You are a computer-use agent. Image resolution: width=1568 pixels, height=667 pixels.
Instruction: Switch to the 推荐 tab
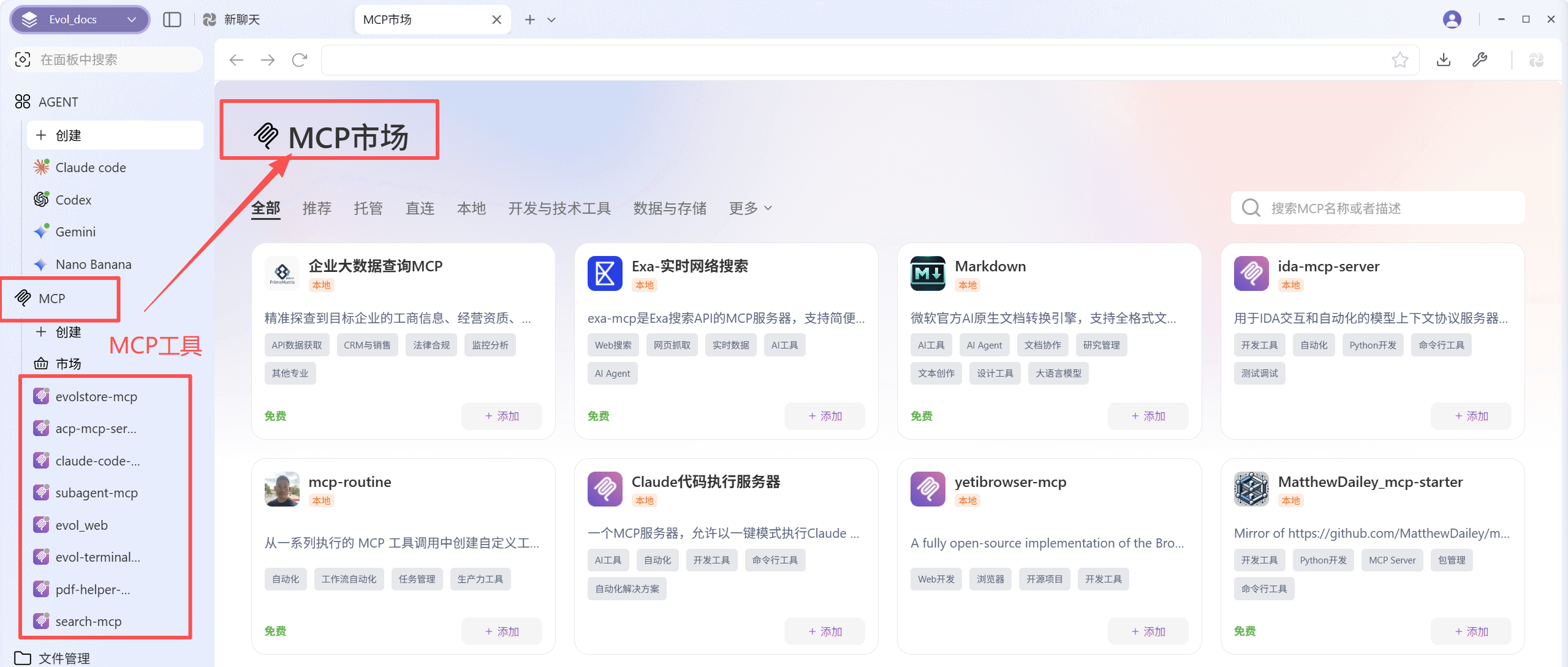(317, 208)
